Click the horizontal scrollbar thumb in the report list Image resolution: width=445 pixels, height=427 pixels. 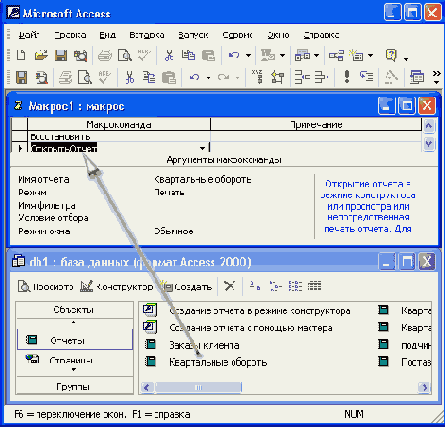[198, 387]
